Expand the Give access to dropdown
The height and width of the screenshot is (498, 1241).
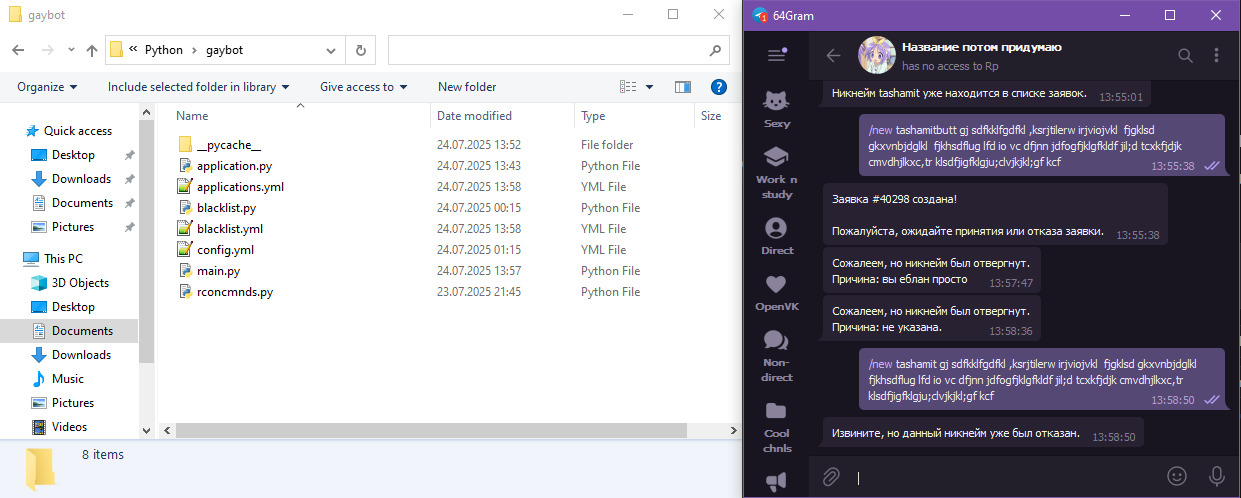(x=364, y=87)
